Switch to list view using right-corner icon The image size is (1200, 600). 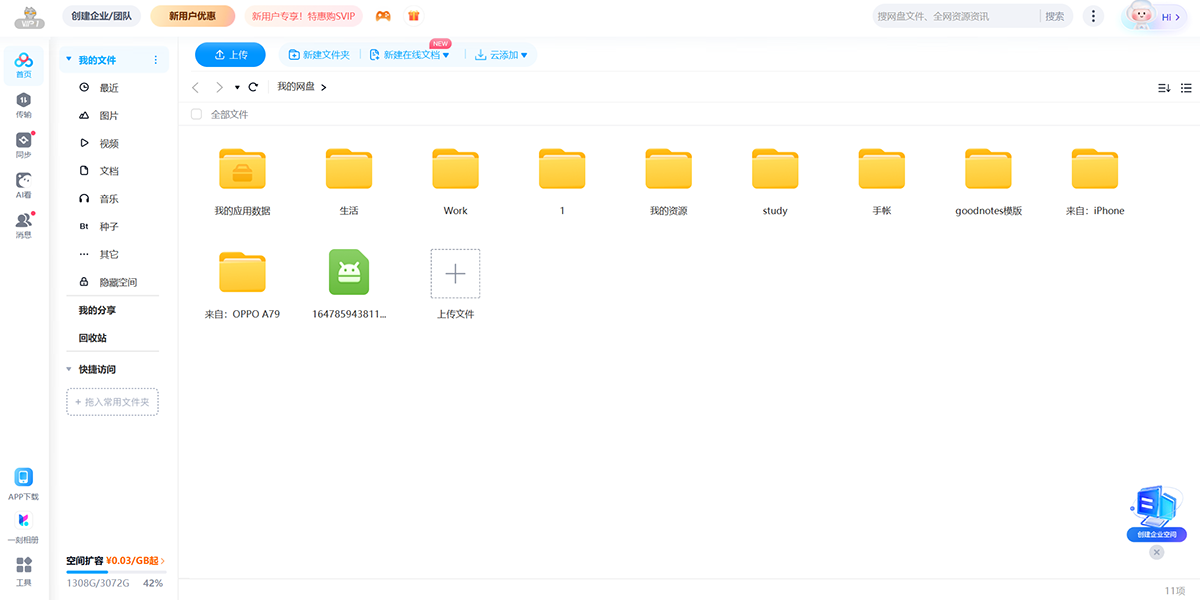1186,87
